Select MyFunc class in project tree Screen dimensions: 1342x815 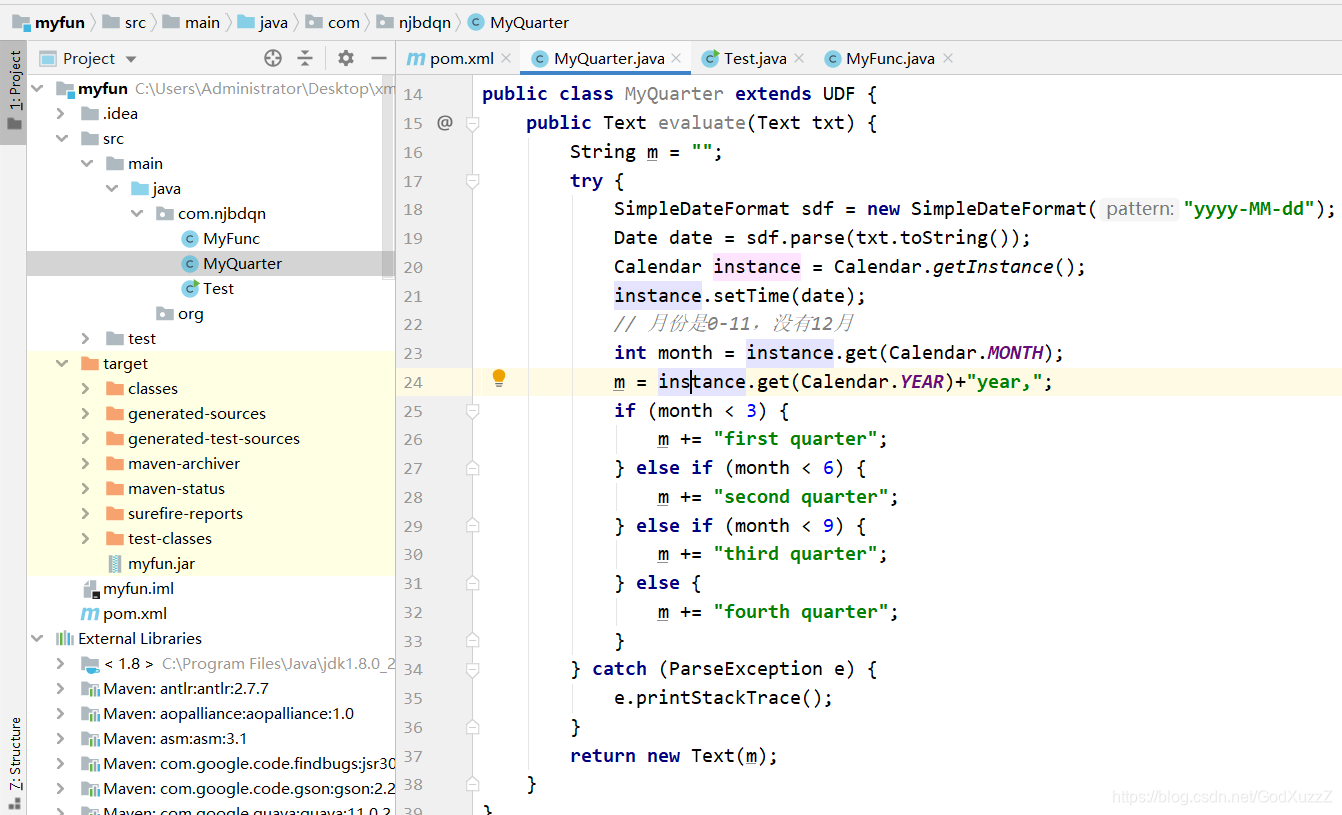click(x=220, y=238)
